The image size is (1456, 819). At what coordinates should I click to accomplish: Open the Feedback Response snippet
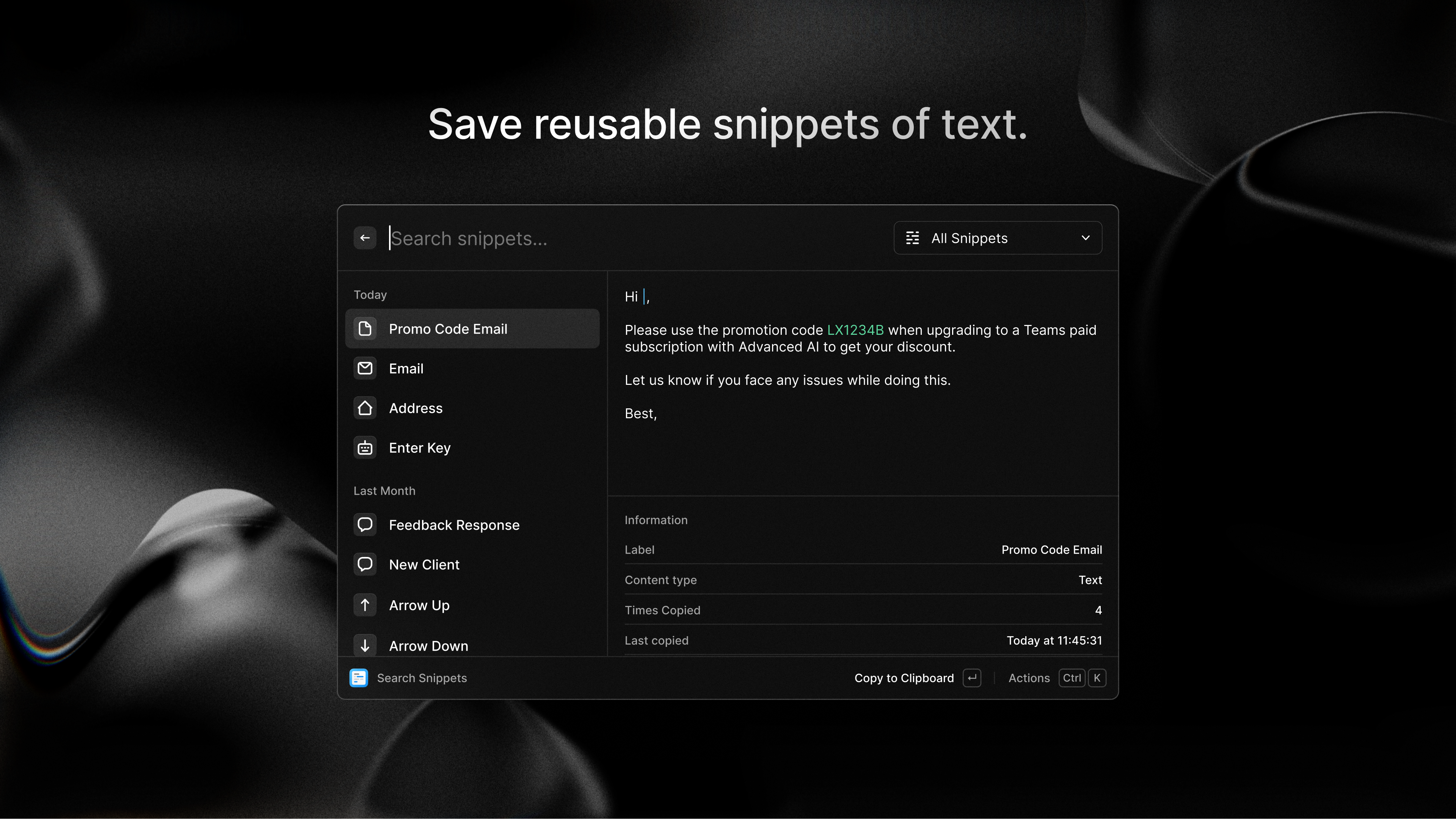454,524
